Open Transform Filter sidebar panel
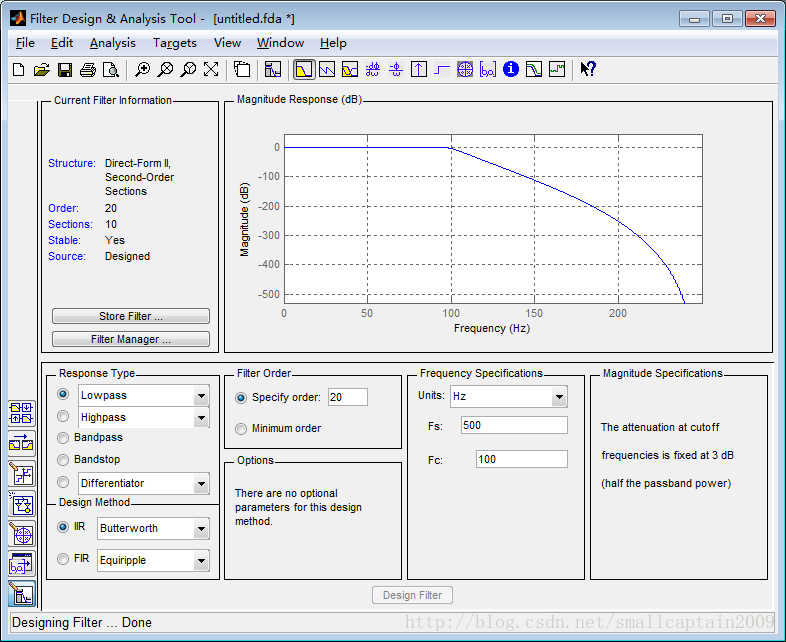This screenshot has width=786, height=642. point(22,444)
